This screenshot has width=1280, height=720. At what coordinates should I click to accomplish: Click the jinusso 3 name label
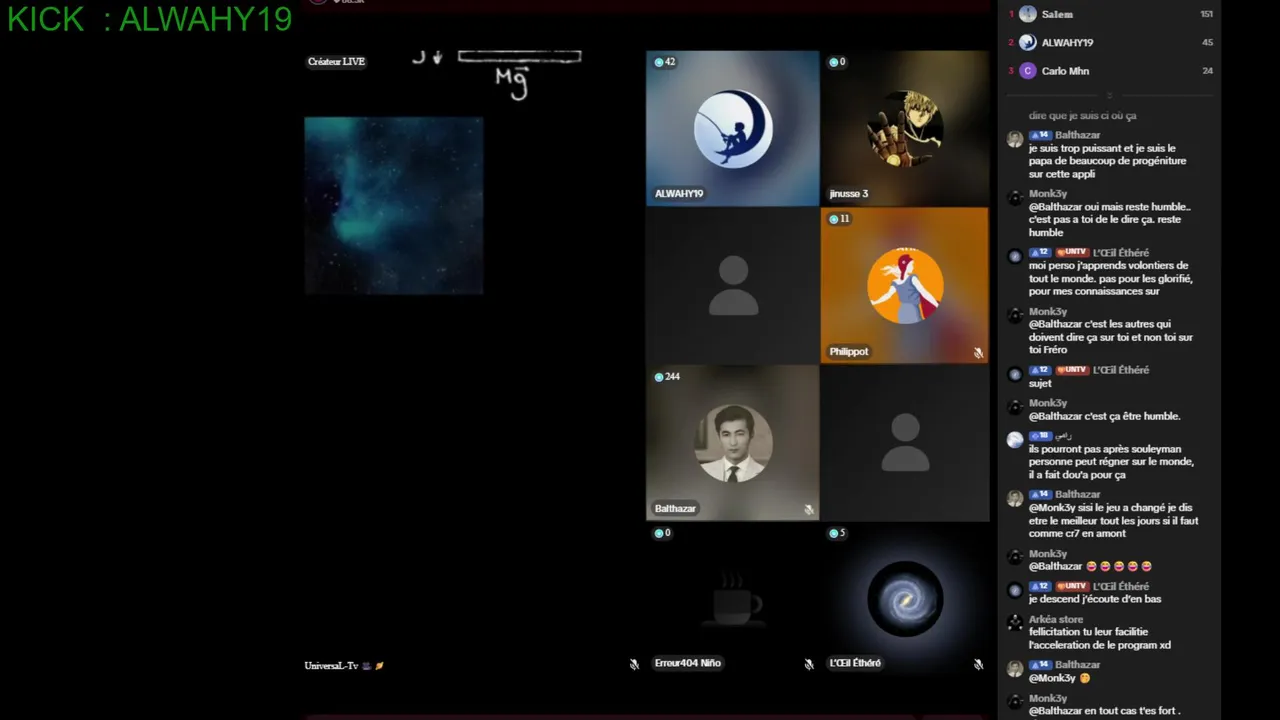[849, 194]
